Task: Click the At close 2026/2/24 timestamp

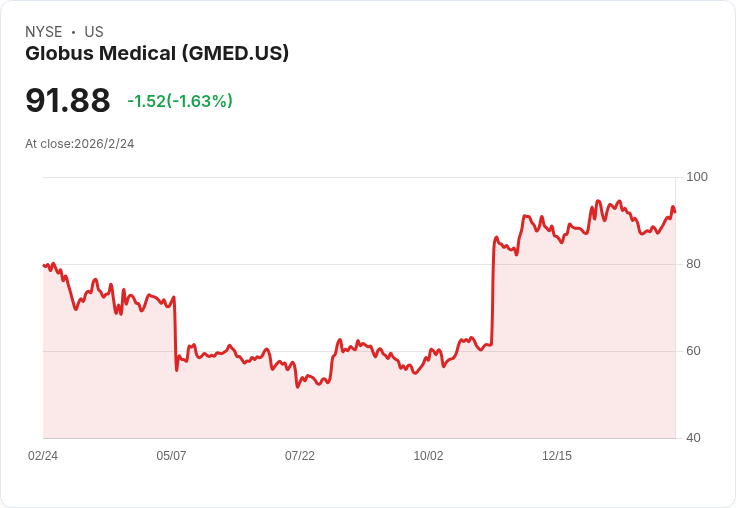Action: (80, 143)
